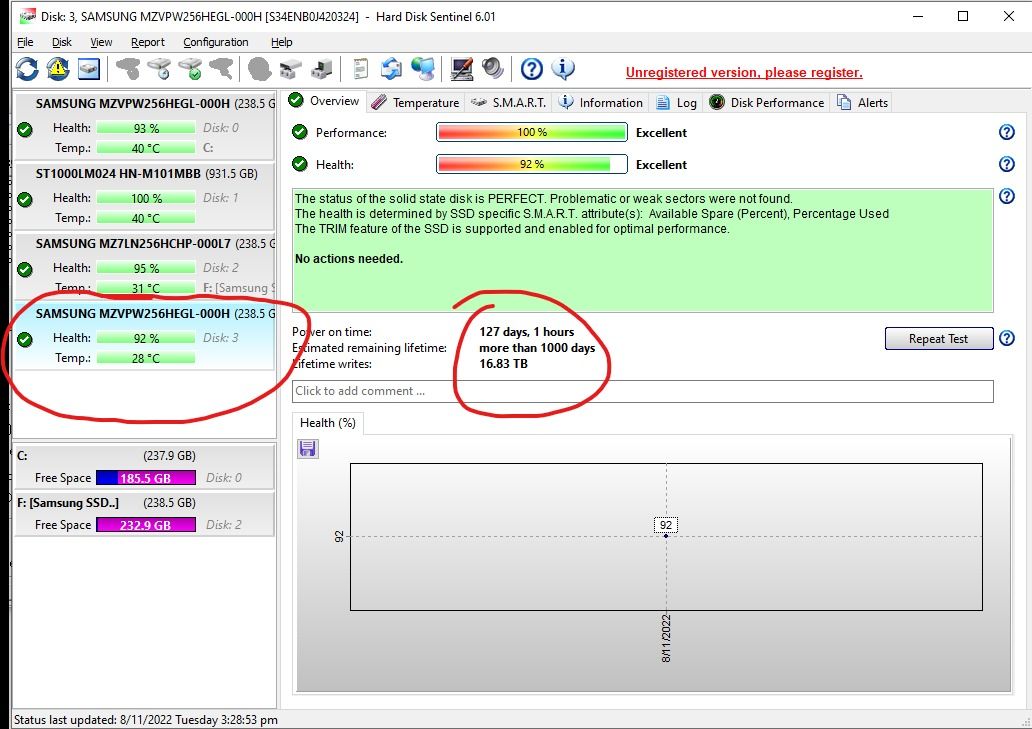
Task: Open the report document toolbar icon
Action: (360, 68)
